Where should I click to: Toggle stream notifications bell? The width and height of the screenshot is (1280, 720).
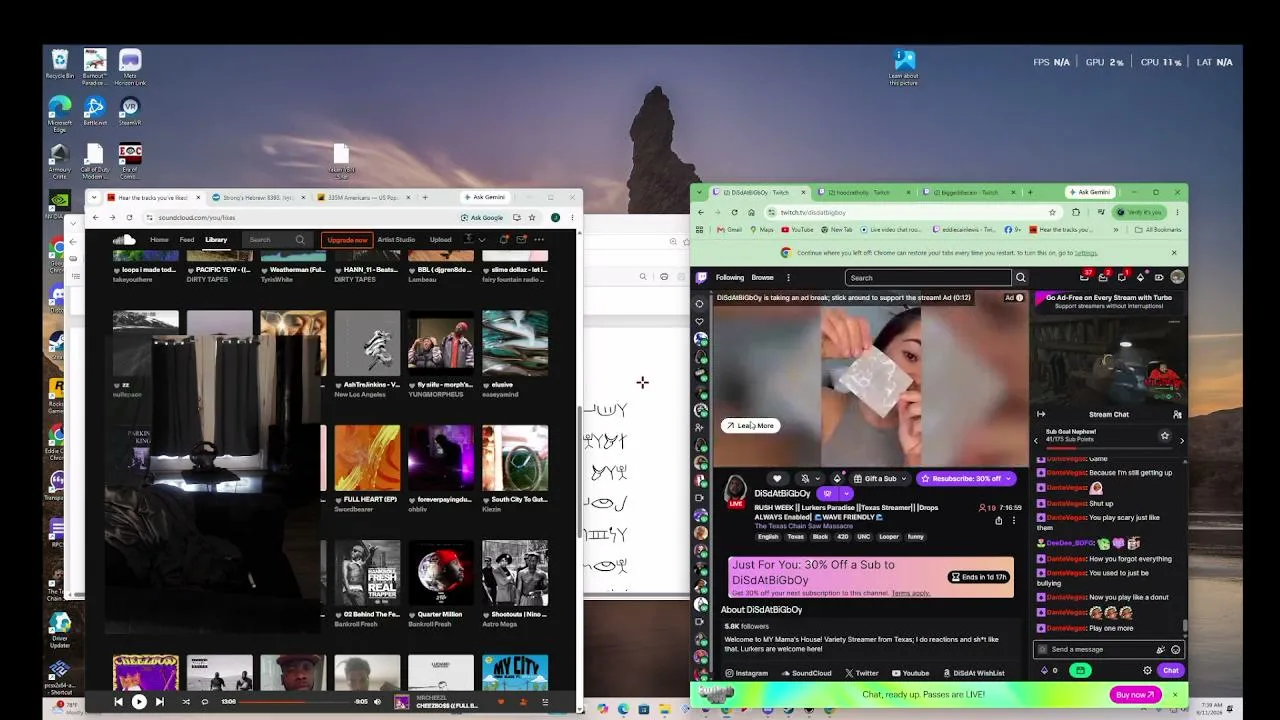click(x=804, y=479)
